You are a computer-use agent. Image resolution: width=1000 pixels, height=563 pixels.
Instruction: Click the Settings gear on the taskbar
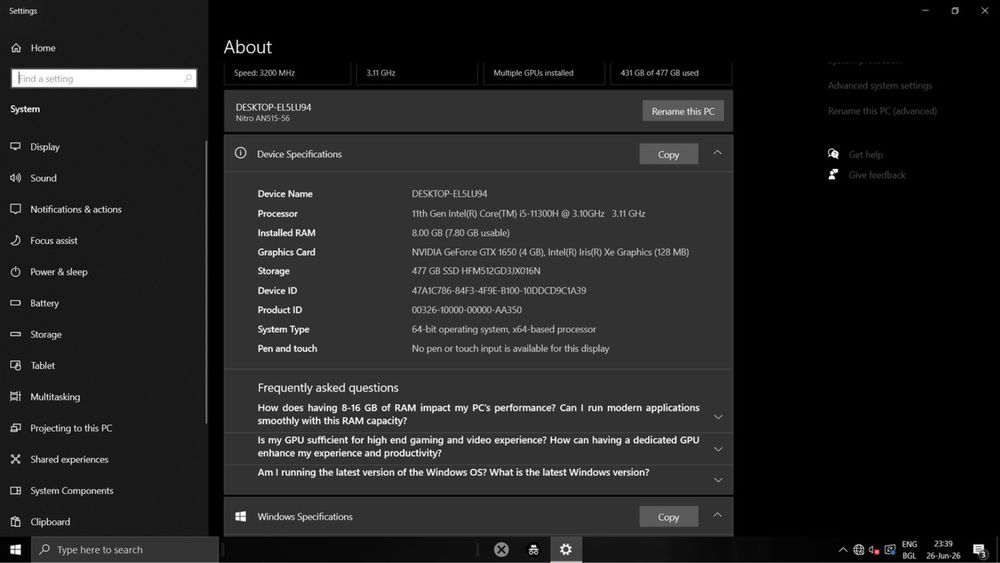[566, 549]
